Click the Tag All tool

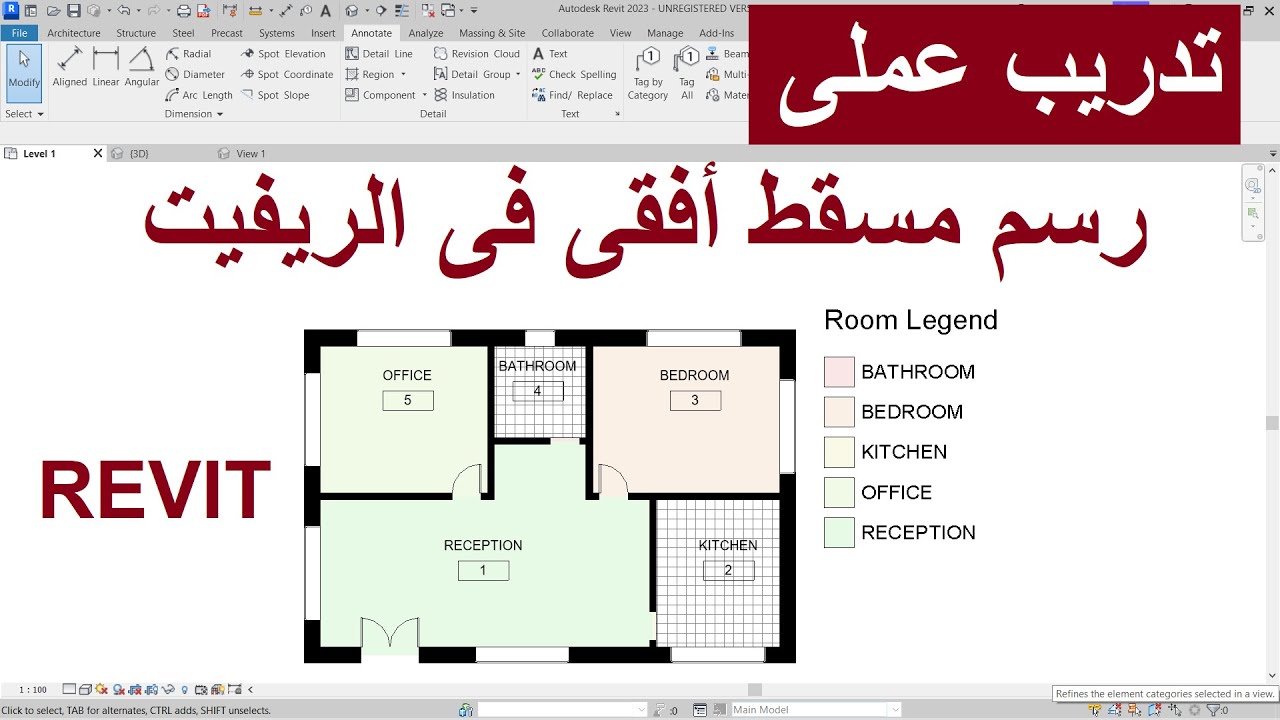click(x=687, y=74)
